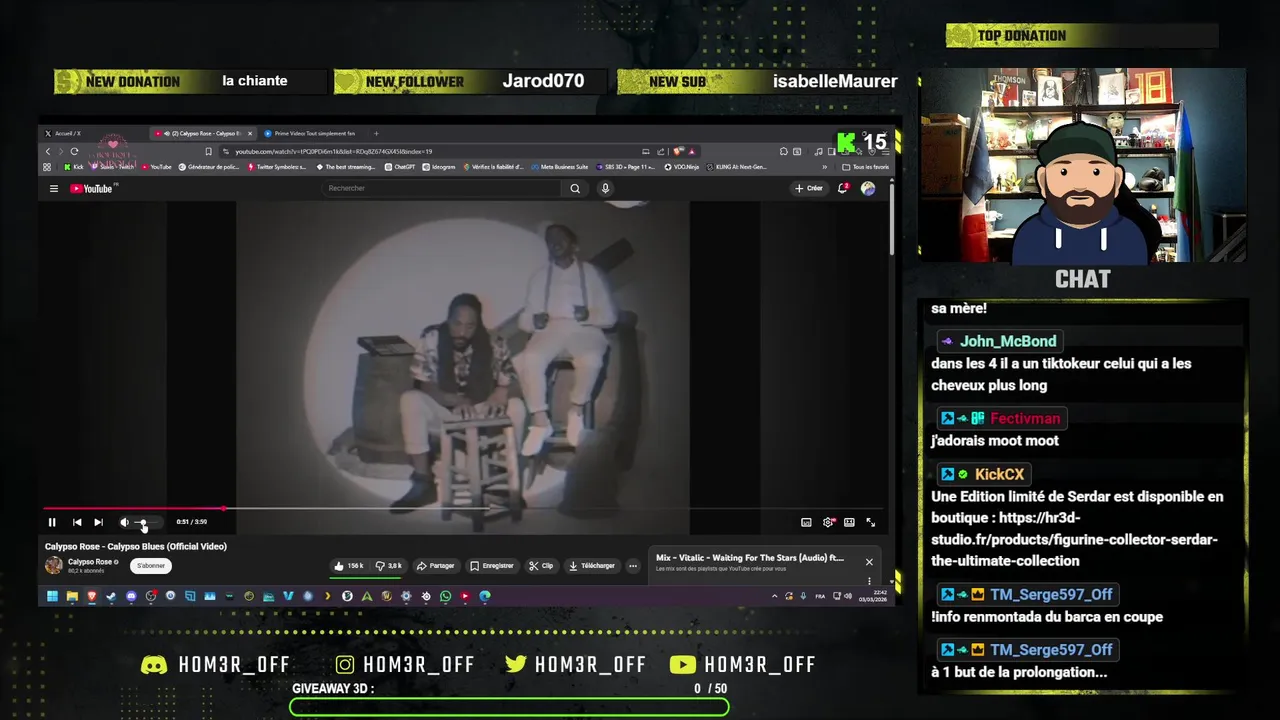Close the Calypso Rose browser tab

point(250,133)
